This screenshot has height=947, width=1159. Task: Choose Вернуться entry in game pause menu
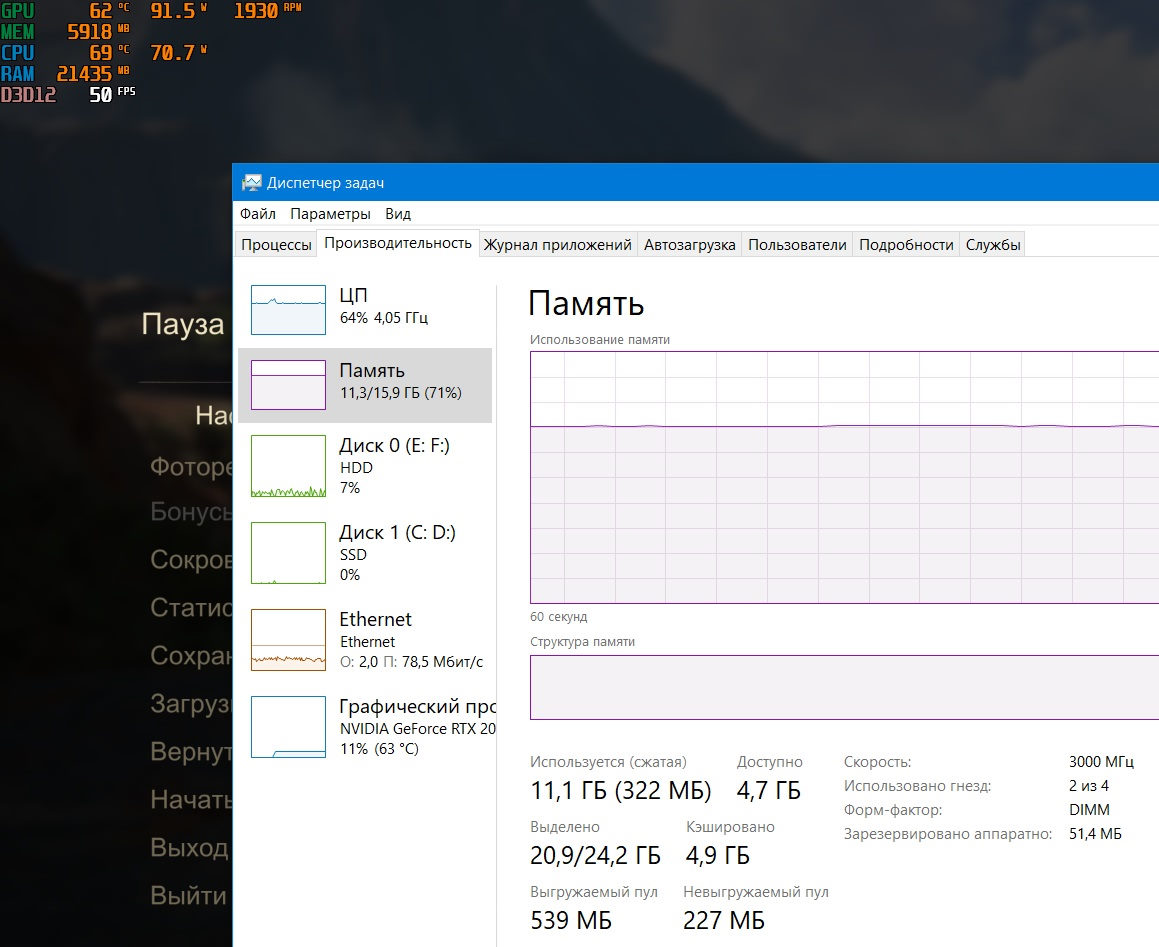191,751
